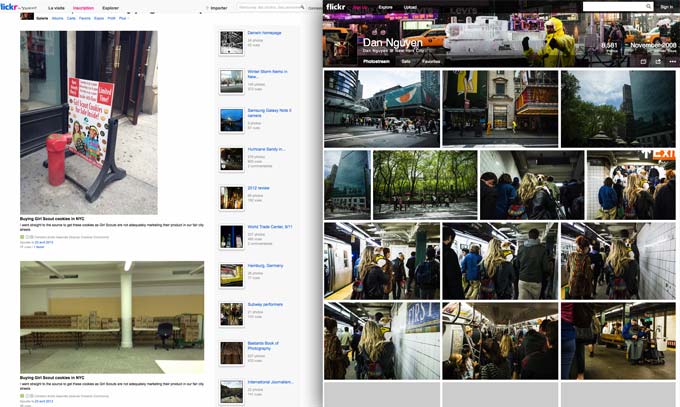Open the three-dots more menu on the cover
The height and width of the screenshot is (407, 680).
click(672, 62)
